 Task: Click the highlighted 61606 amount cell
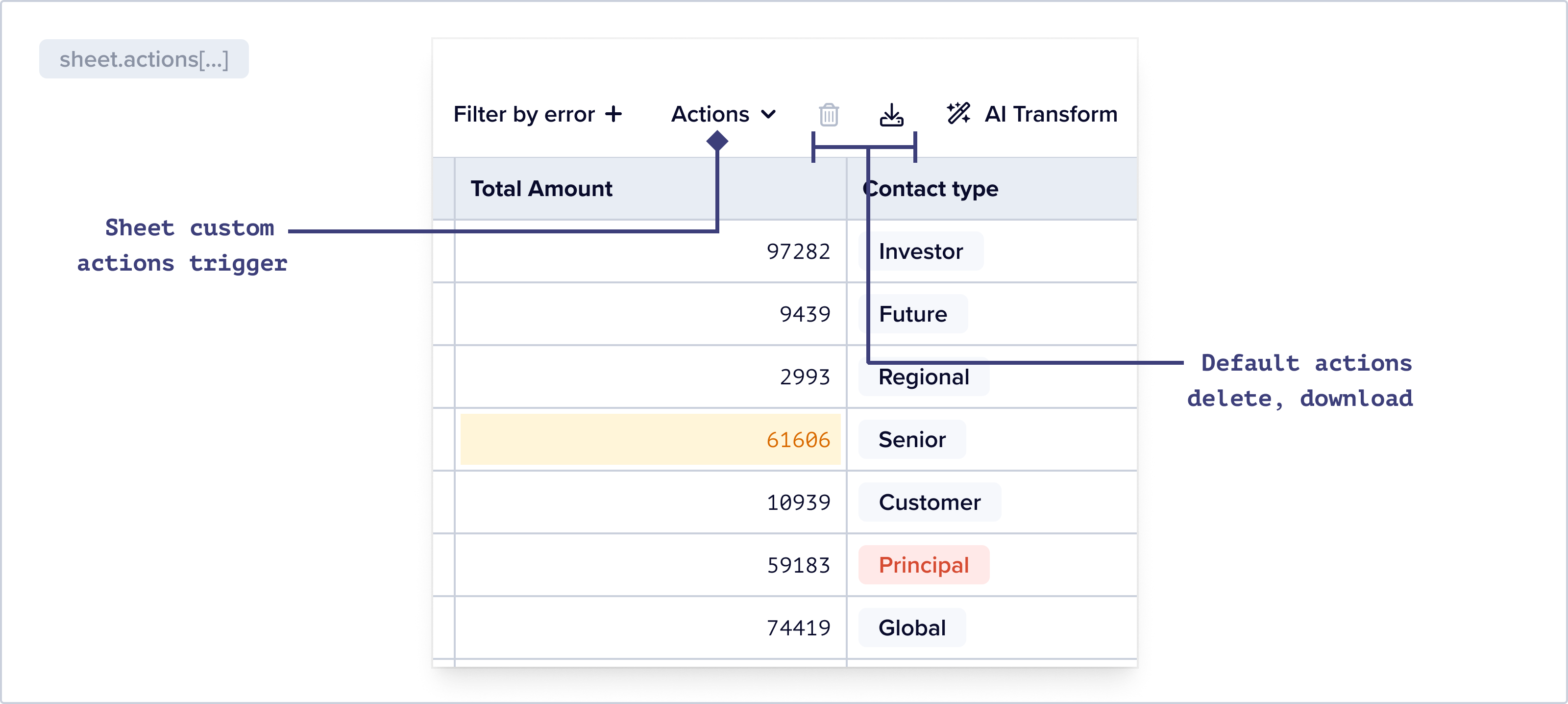click(x=650, y=439)
